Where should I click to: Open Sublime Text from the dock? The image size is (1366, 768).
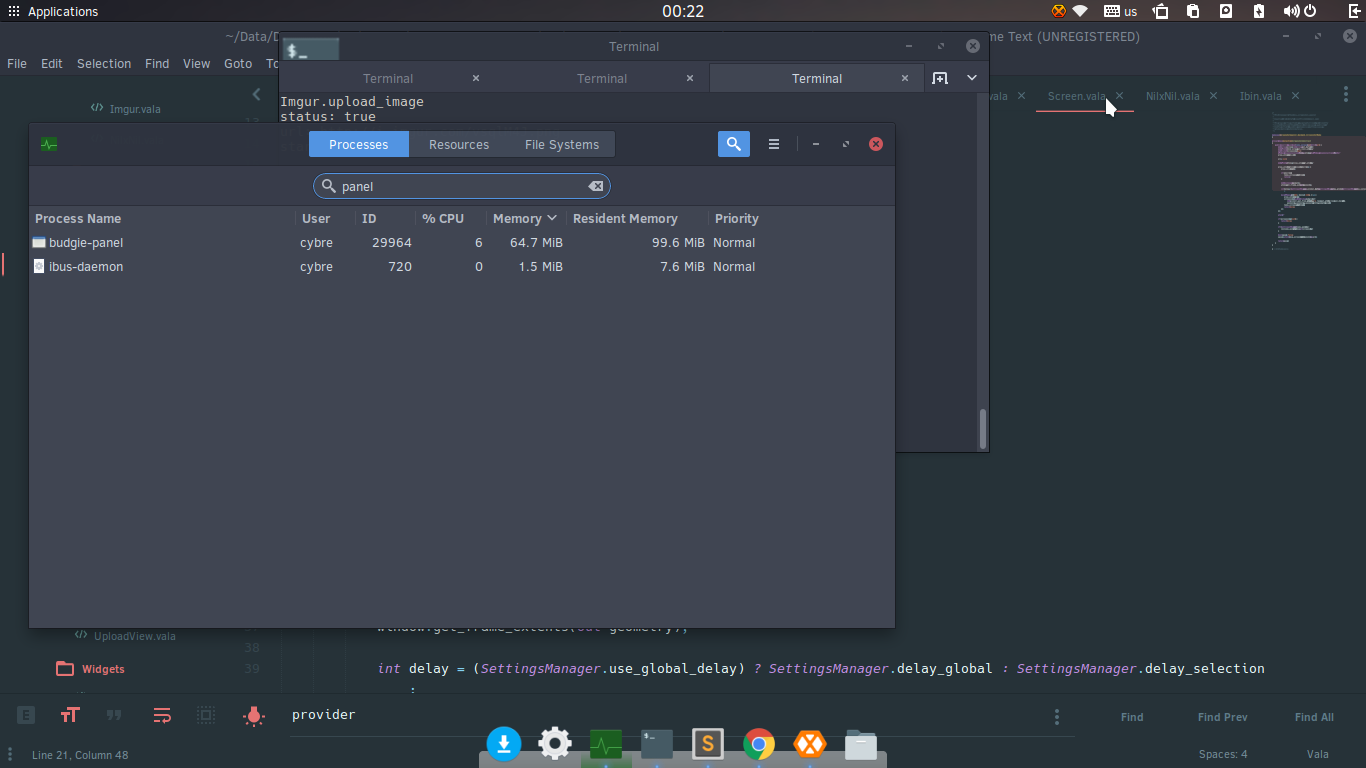click(708, 743)
